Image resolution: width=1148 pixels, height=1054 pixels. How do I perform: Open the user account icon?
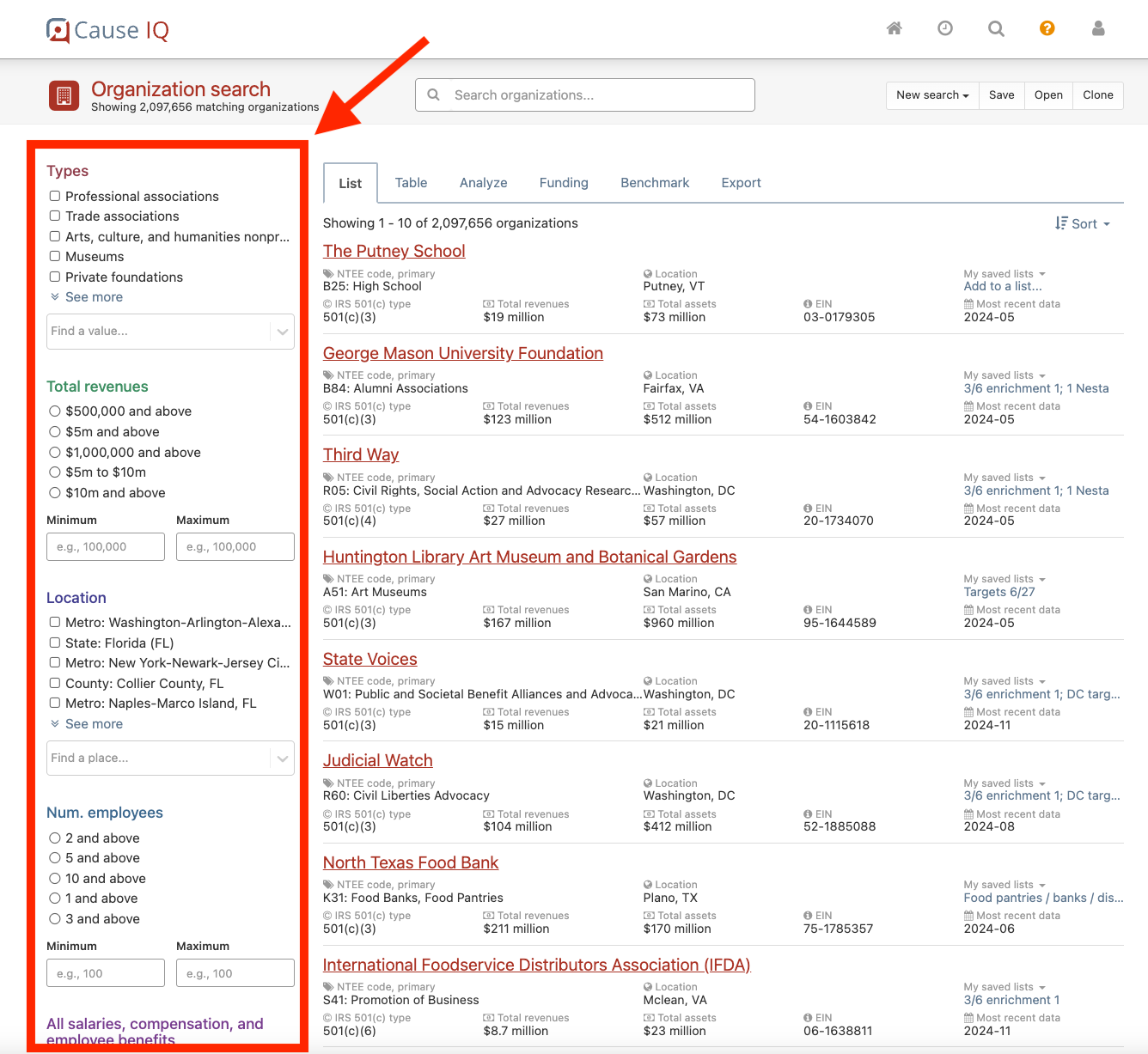[x=1098, y=28]
